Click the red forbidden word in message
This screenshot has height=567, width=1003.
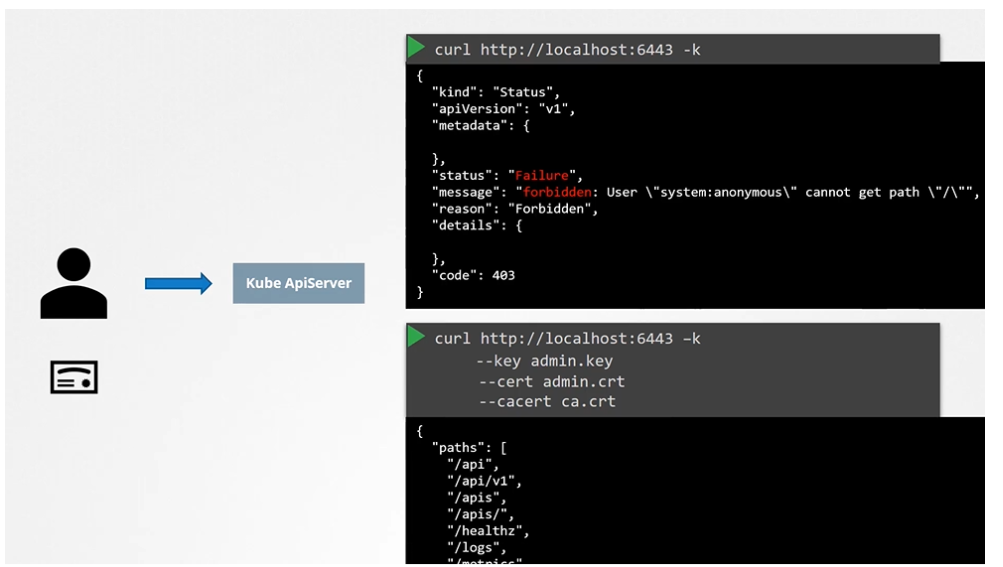[560, 192]
